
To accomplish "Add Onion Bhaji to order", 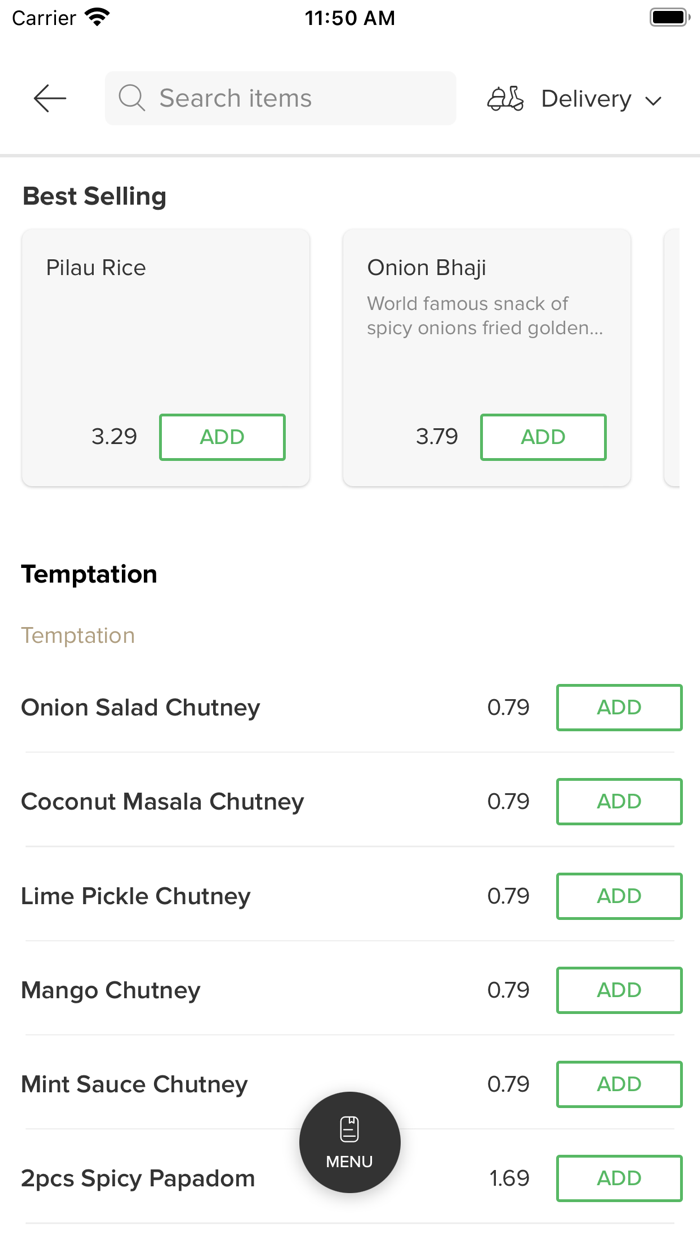I will (x=543, y=437).
